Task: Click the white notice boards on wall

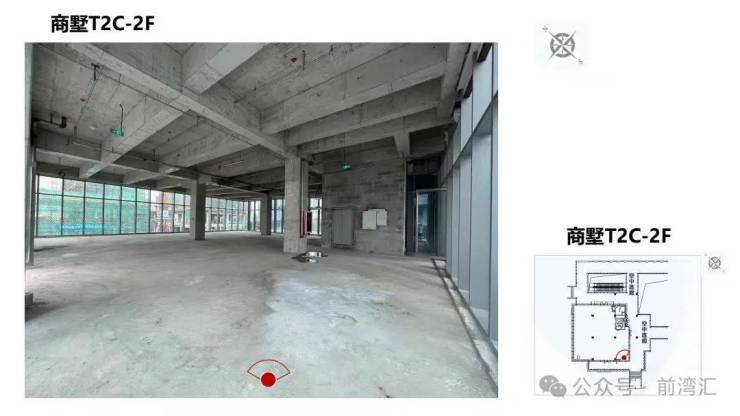Action: pyautogui.click(x=375, y=219)
